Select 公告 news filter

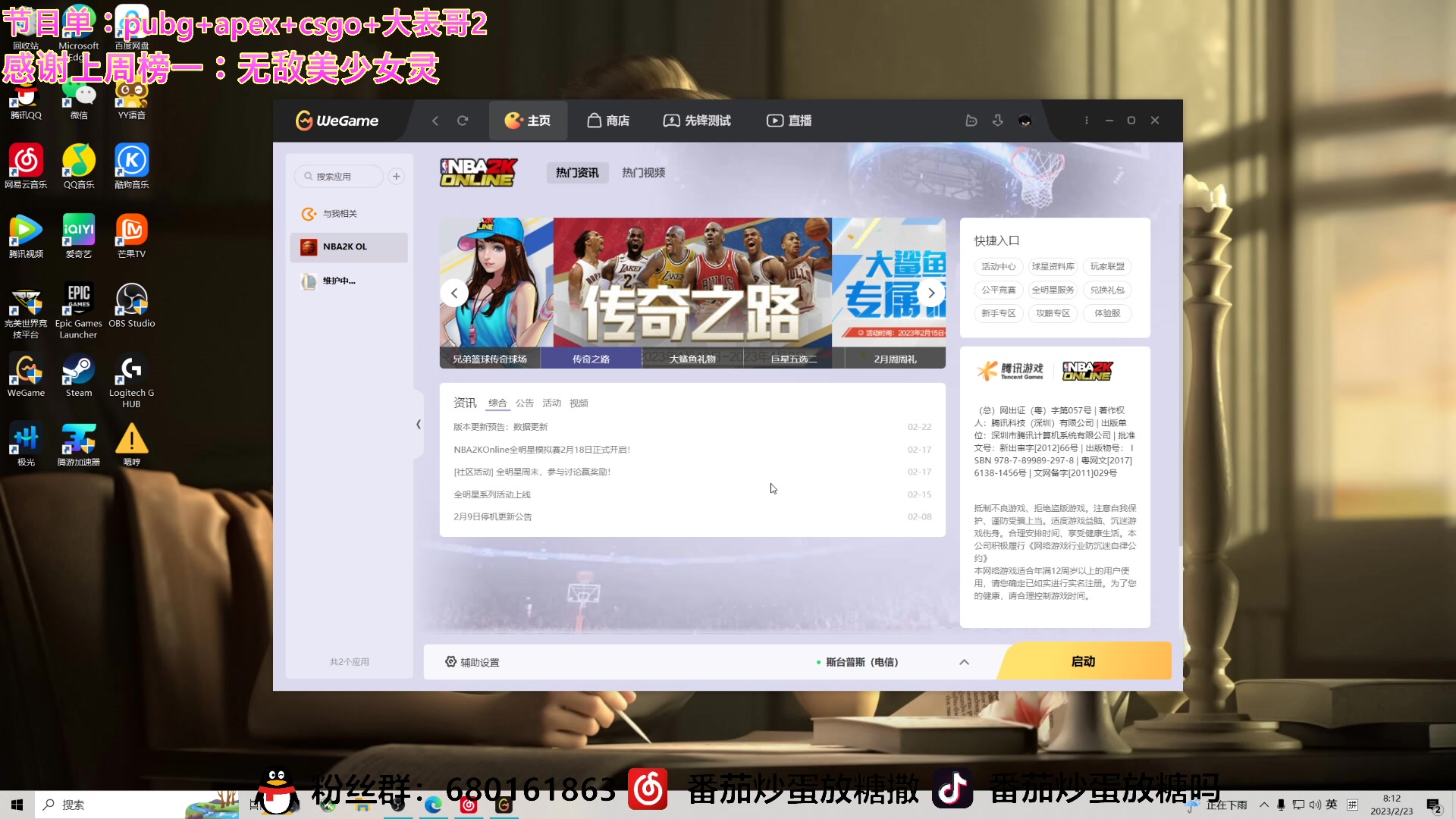(x=525, y=403)
